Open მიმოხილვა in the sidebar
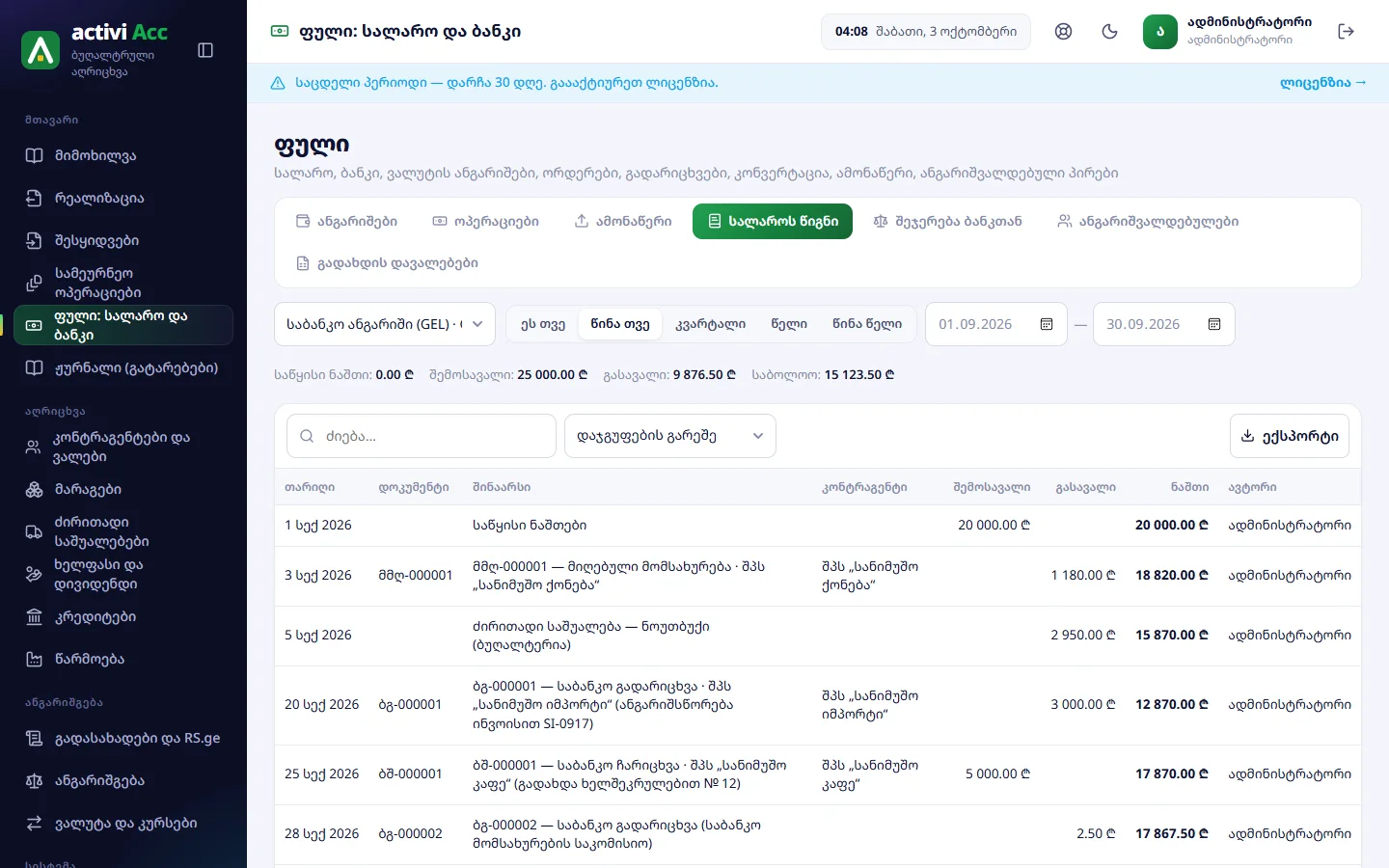1389x868 pixels. (x=123, y=155)
